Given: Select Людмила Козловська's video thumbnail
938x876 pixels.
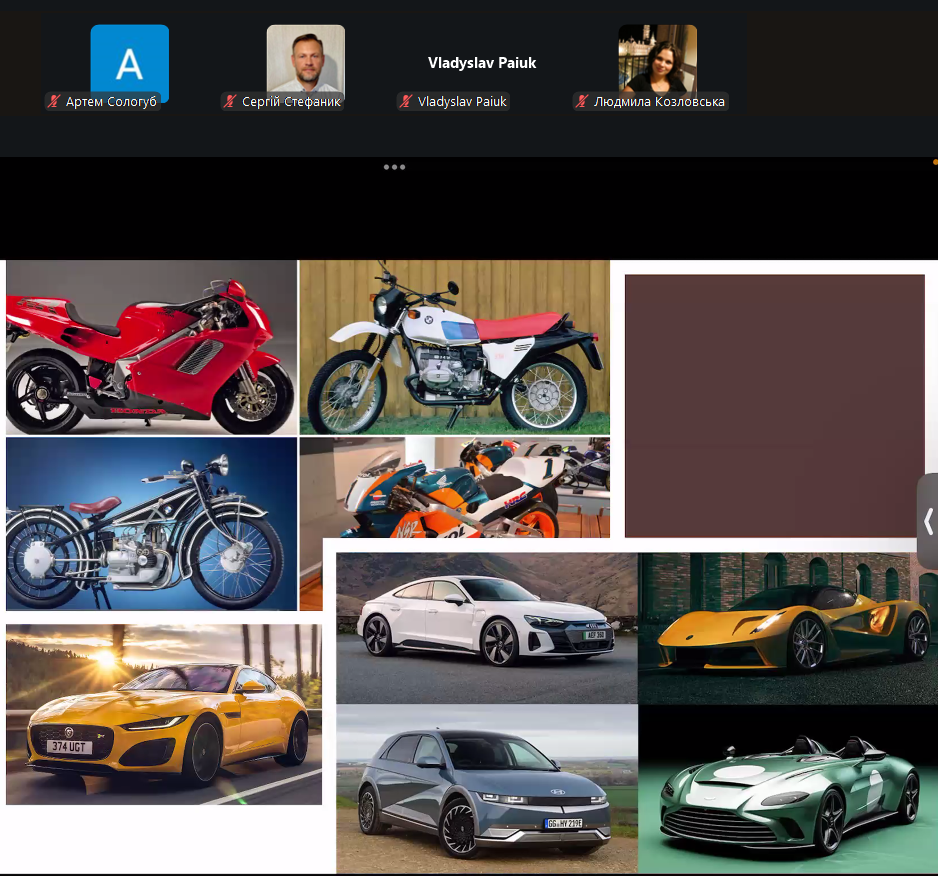Looking at the screenshot, I should coord(657,58).
